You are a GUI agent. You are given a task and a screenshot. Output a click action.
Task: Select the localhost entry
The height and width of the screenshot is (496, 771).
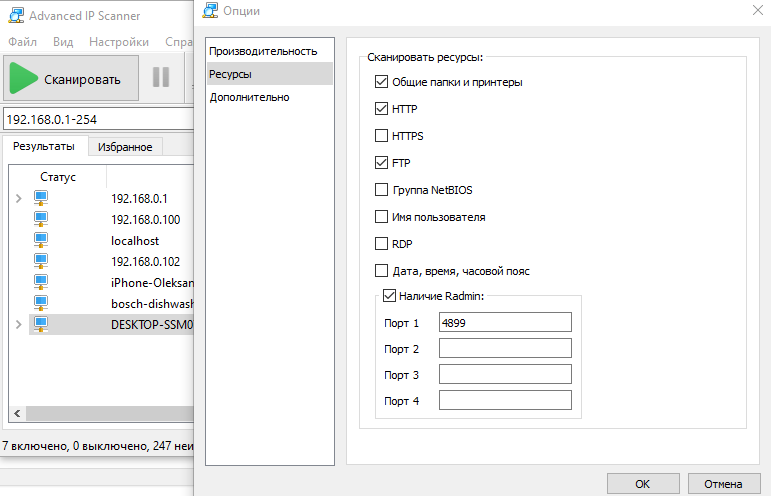coord(135,241)
